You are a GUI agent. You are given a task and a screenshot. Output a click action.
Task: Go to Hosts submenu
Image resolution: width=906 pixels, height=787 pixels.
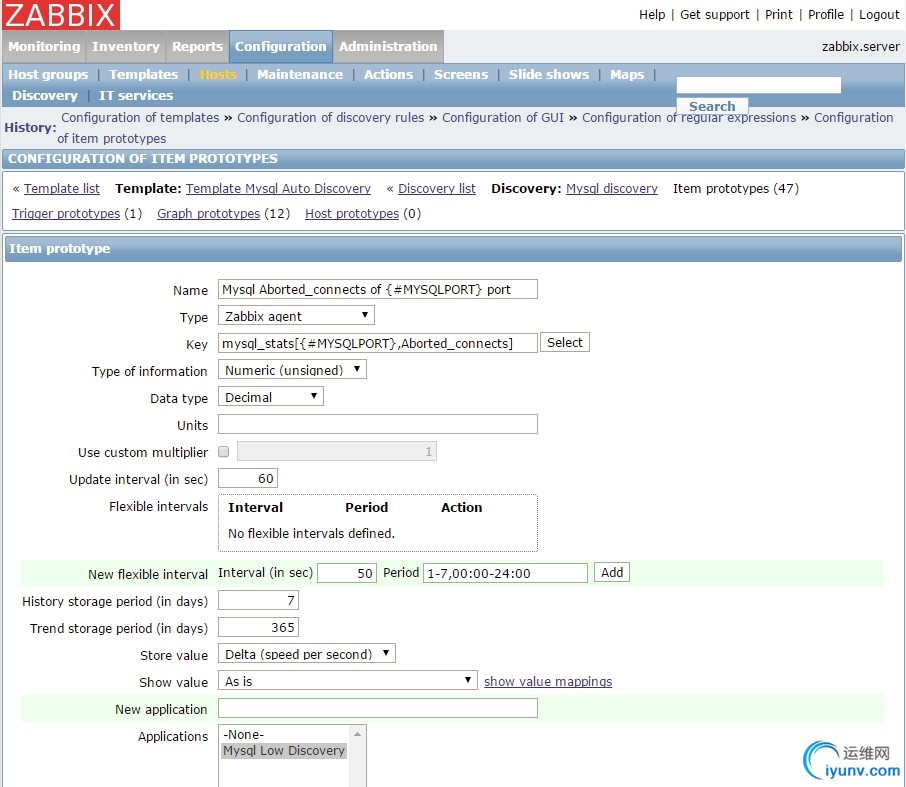click(x=218, y=75)
